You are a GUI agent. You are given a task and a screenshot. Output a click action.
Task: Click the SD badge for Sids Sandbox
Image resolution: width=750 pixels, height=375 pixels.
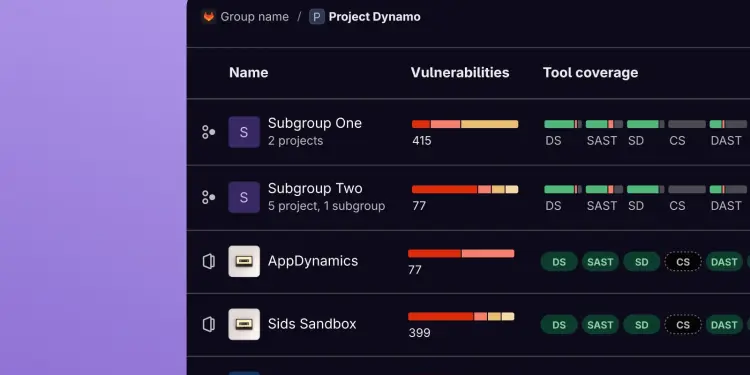click(641, 325)
